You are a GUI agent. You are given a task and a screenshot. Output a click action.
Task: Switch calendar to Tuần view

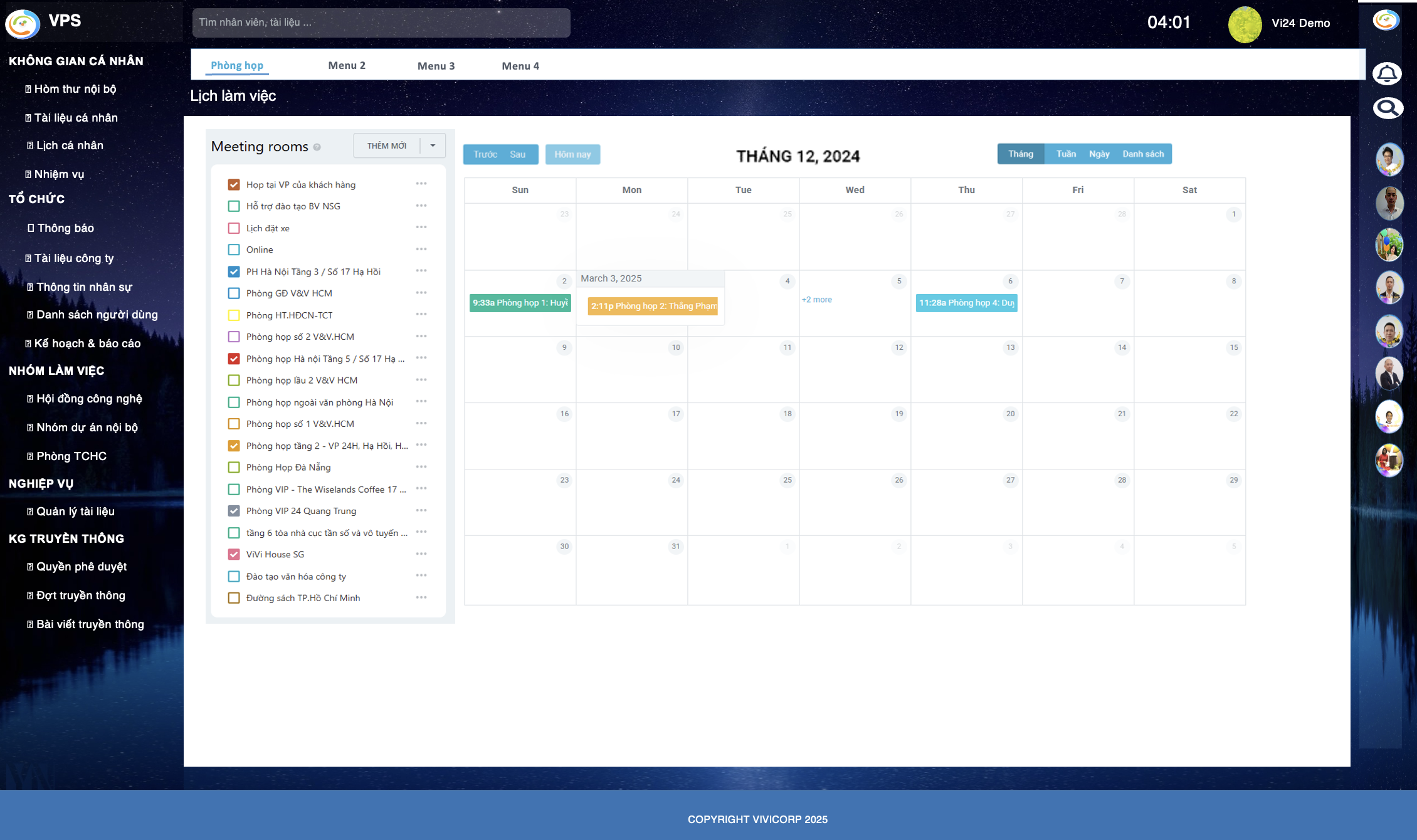pos(1066,154)
